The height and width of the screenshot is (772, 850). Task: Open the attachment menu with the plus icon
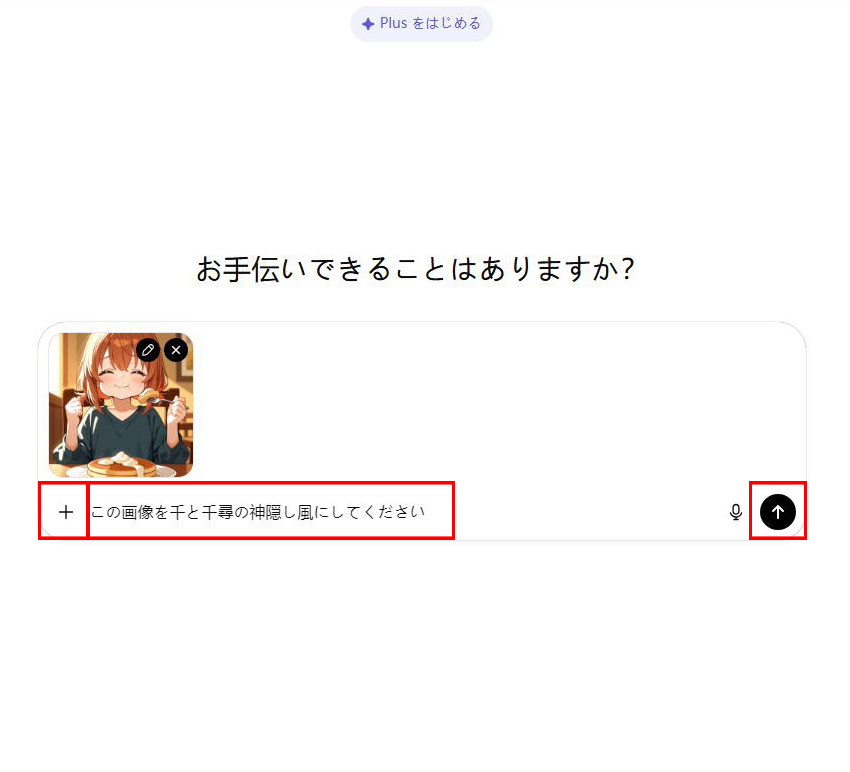66,512
